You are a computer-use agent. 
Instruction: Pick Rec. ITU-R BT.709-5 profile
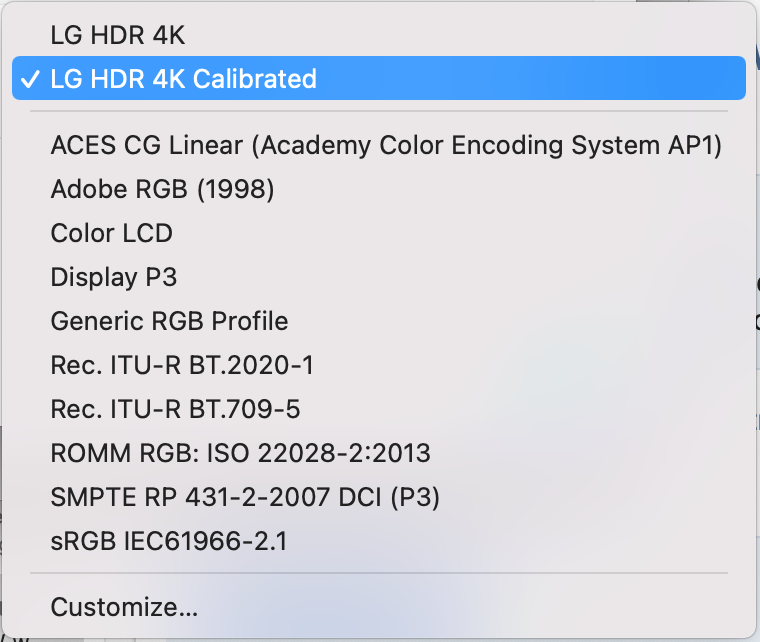pos(175,409)
